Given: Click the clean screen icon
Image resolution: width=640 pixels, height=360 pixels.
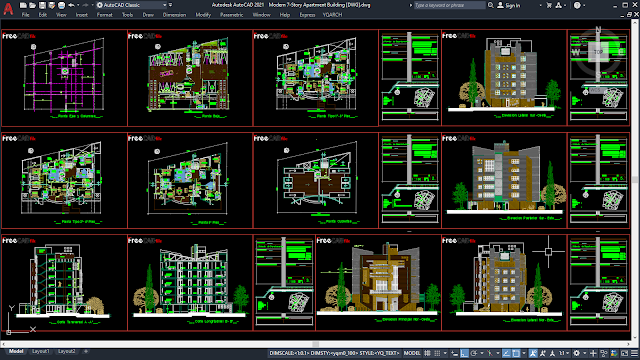Looking at the screenshot, I should [x=624, y=353].
